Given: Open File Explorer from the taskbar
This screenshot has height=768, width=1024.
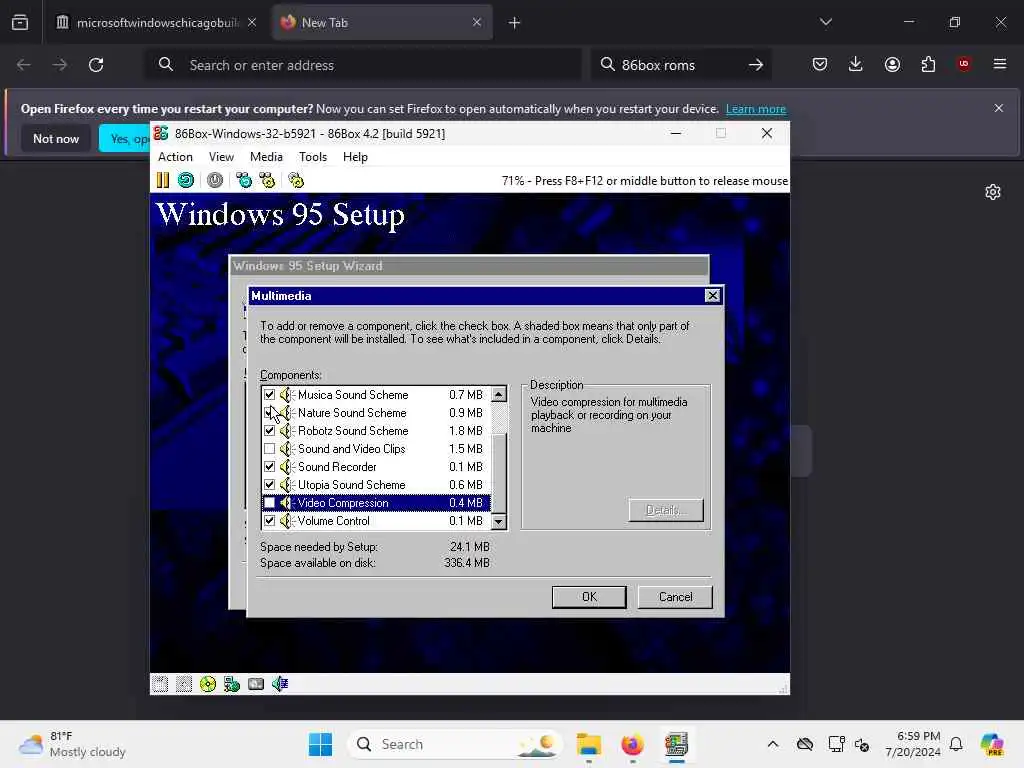Looking at the screenshot, I should coord(589,744).
